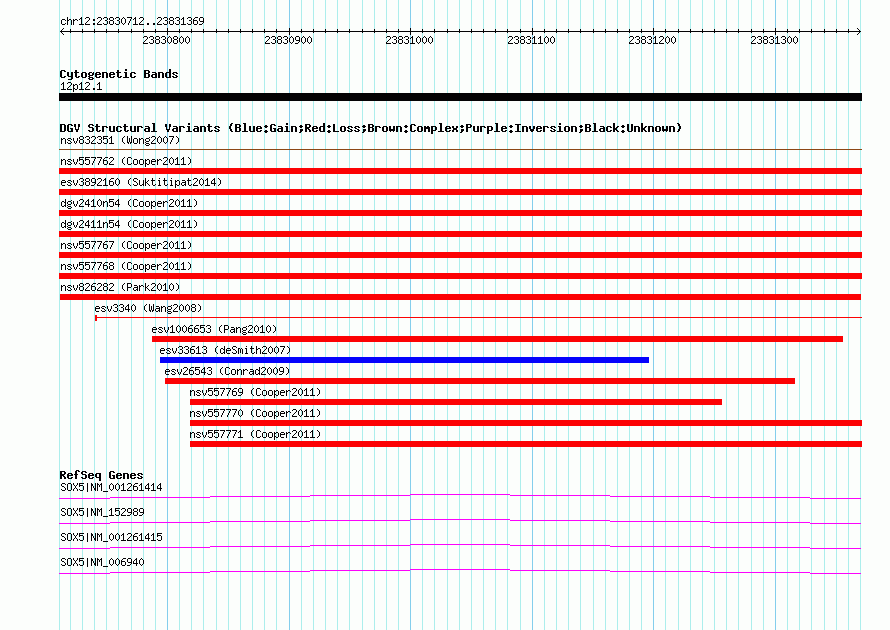Screen dimensions: 890x630
Task: Click the red bar for nsv557770
Action: click(x=526, y=423)
